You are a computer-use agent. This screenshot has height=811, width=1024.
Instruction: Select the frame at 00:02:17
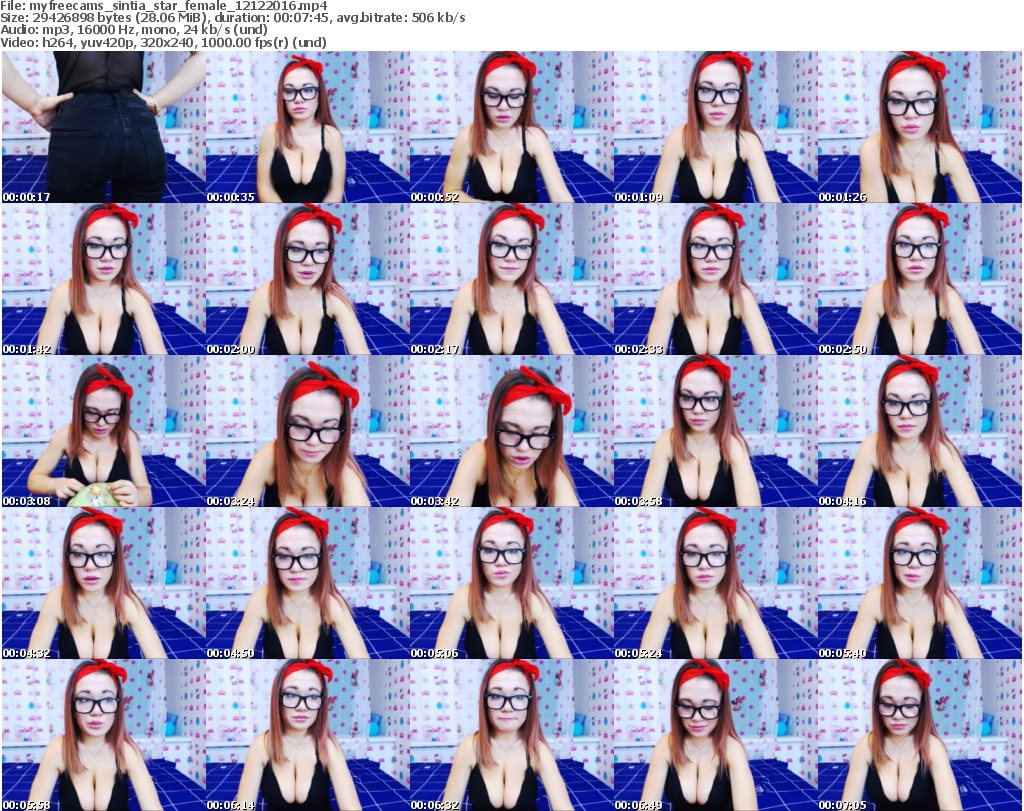pyautogui.click(x=511, y=279)
